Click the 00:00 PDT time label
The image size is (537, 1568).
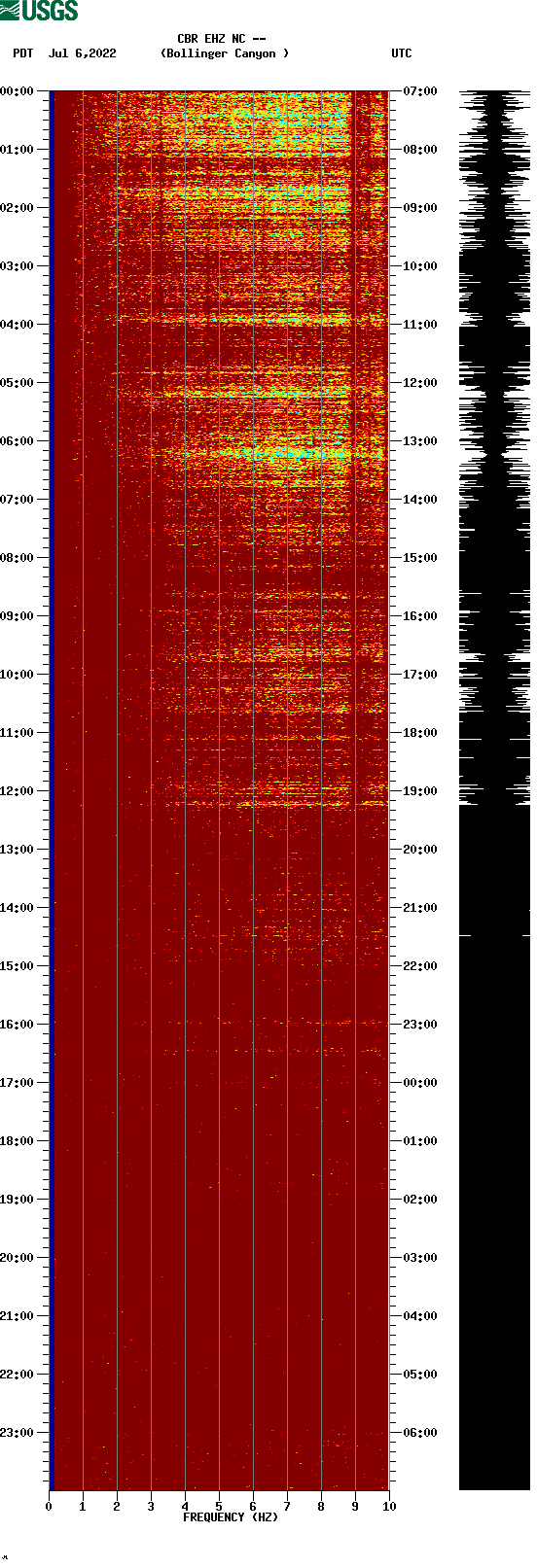pyautogui.click(x=18, y=90)
